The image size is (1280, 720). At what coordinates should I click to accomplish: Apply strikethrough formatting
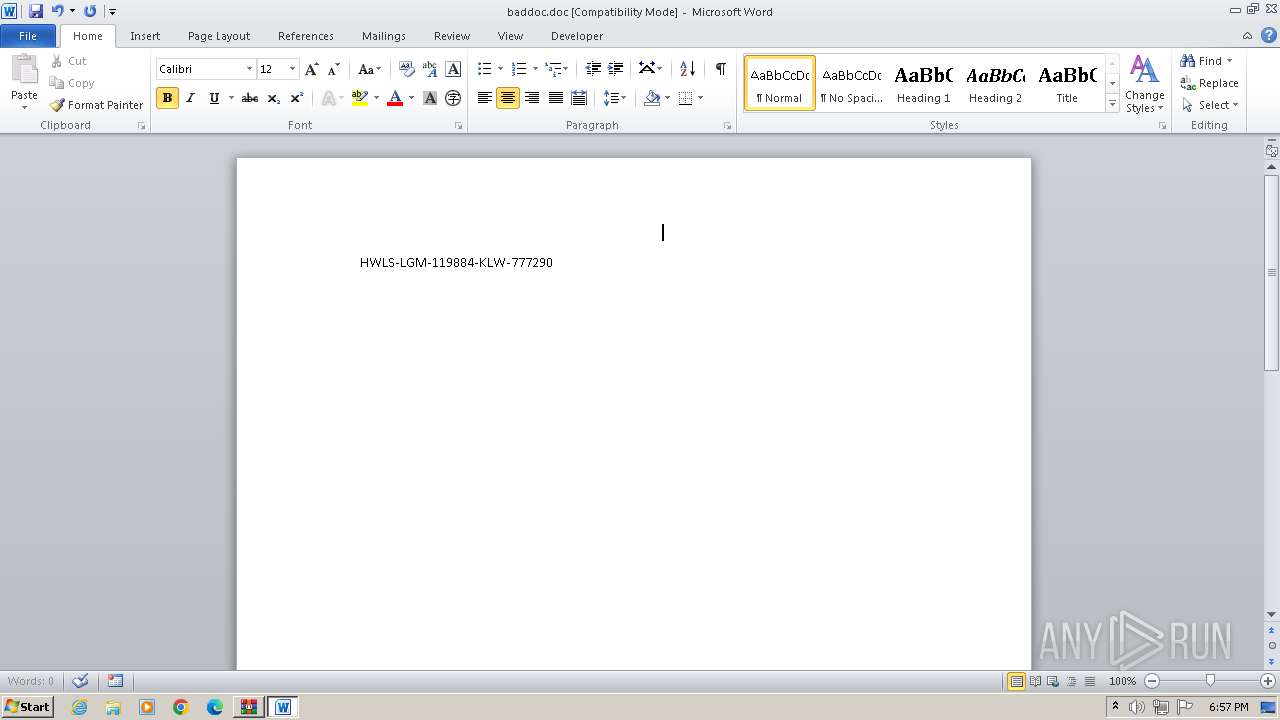tap(250, 98)
